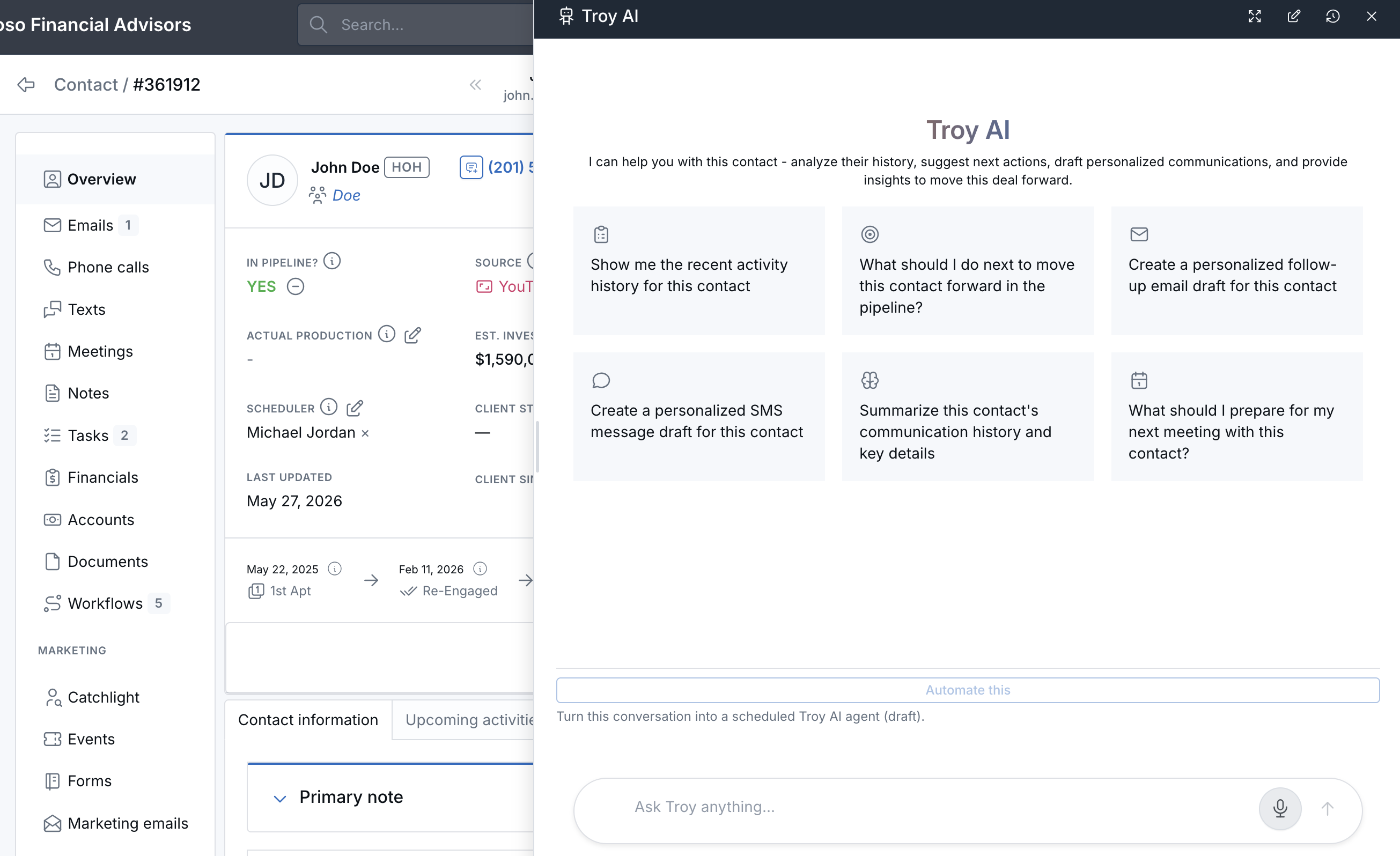Click the Troy AI robot icon in header

[566, 17]
